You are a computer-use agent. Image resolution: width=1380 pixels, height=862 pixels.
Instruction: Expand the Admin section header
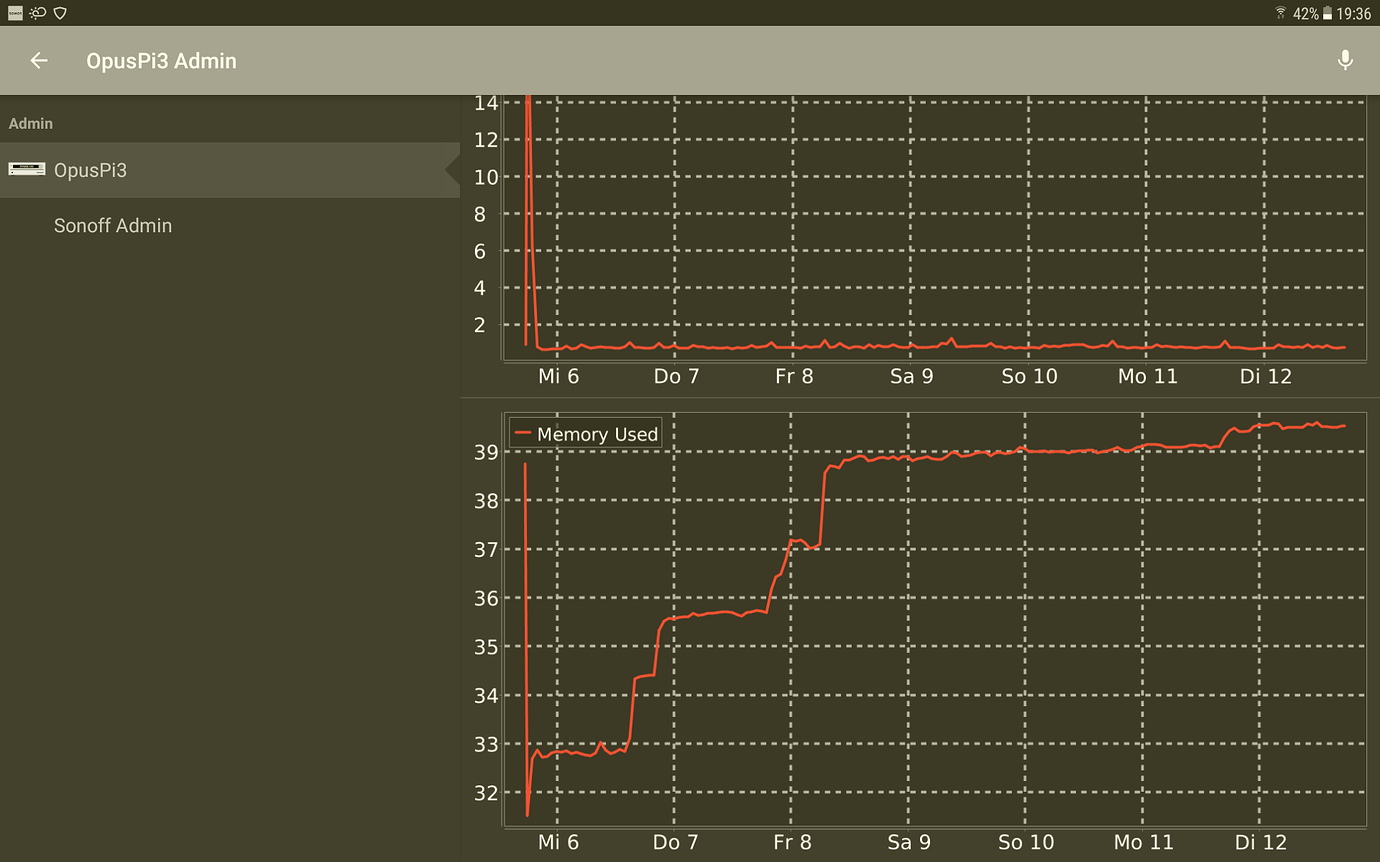(31, 123)
